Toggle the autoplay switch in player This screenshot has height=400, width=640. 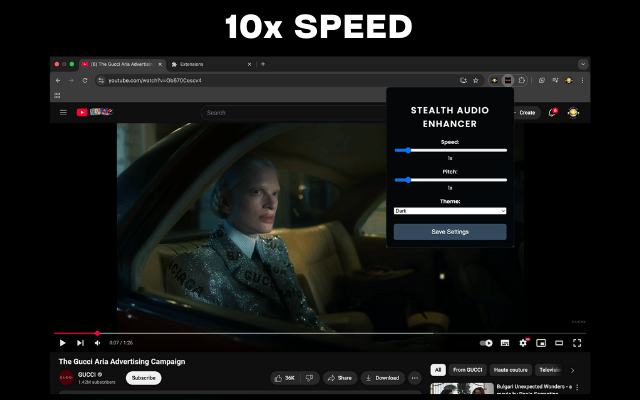[x=486, y=343]
